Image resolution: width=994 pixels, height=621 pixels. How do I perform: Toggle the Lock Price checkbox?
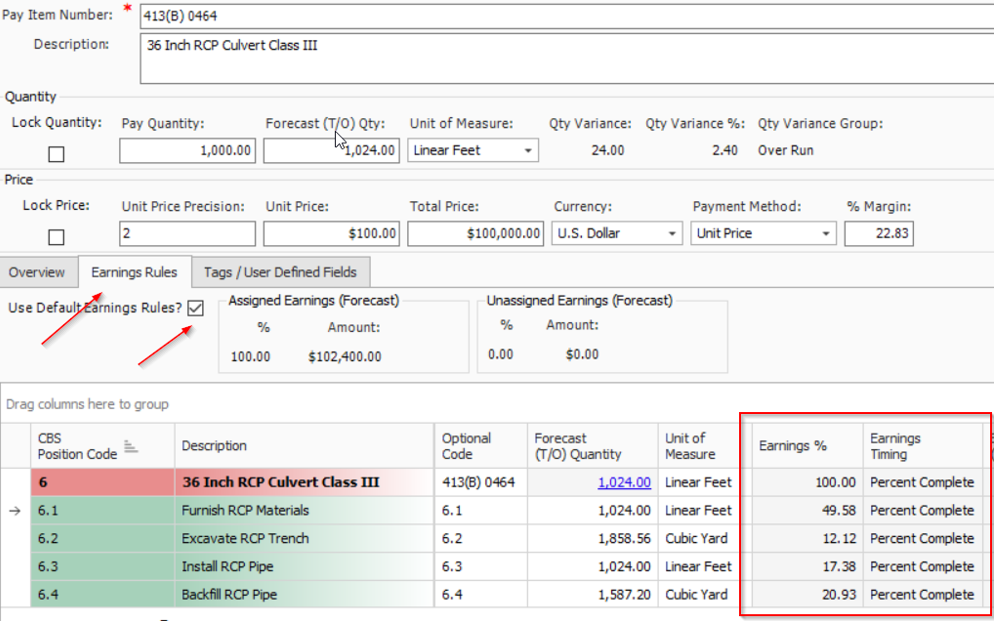coord(57,237)
